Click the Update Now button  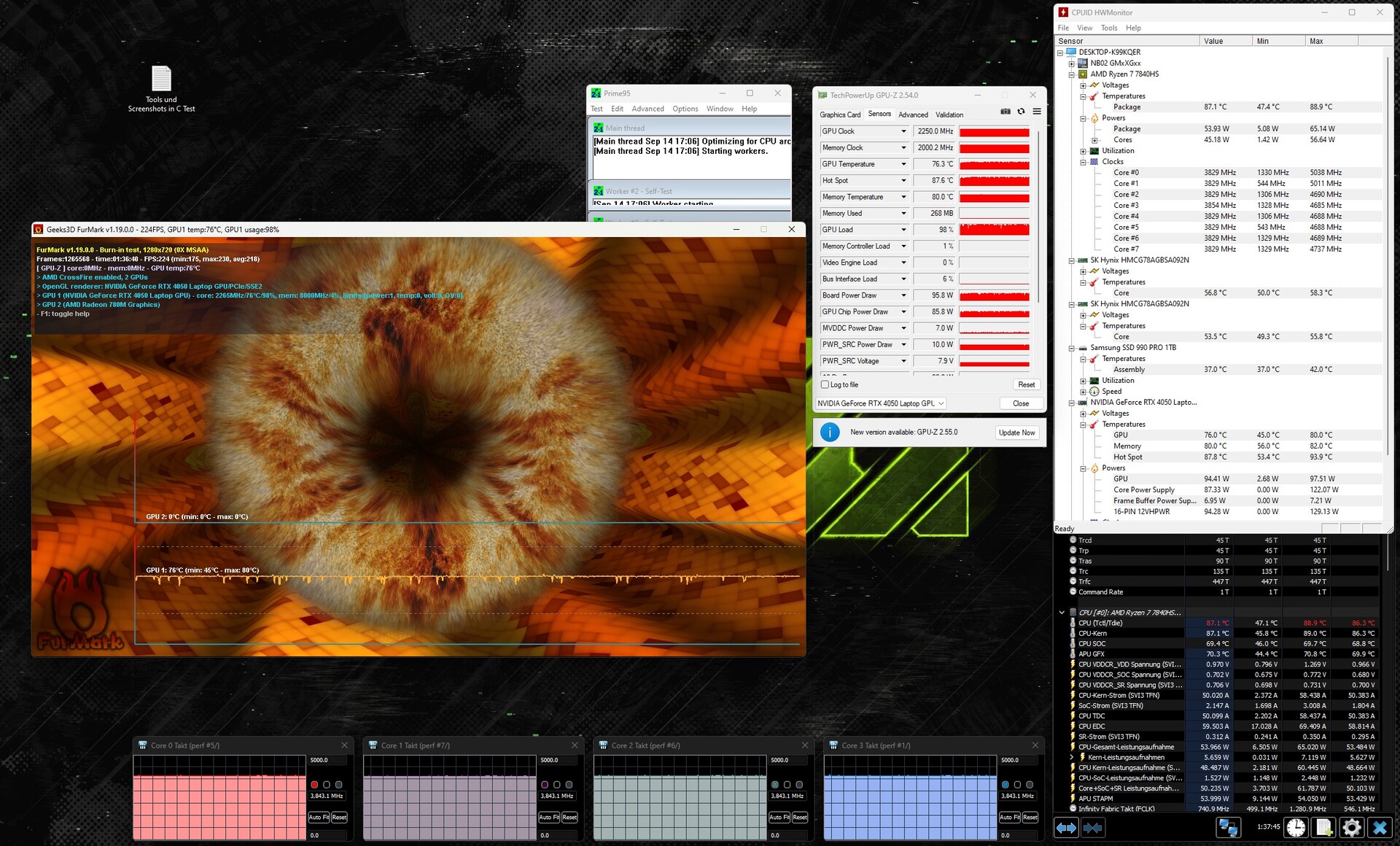[x=1016, y=432]
